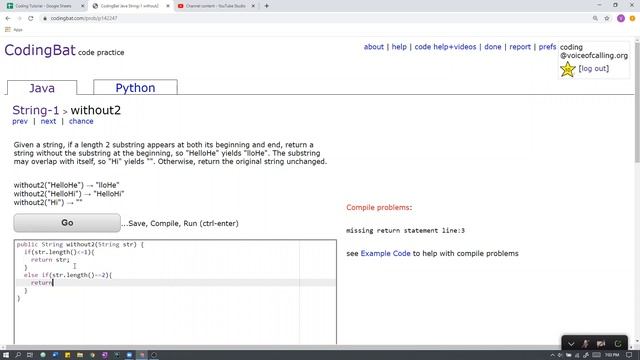Close the CodingBat without2 tab
The width and height of the screenshot is (640, 360).
click(168, 6)
